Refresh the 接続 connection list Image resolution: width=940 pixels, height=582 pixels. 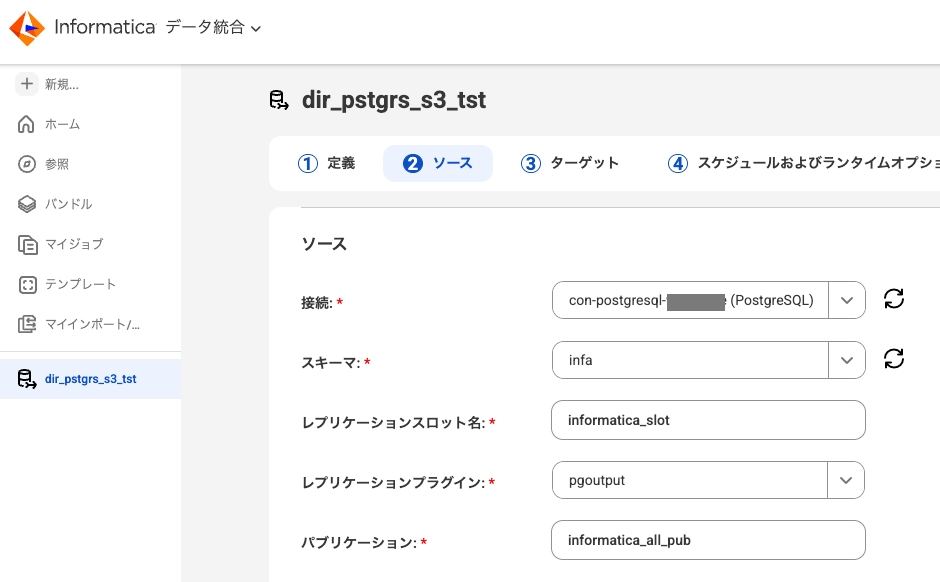click(x=894, y=298)
